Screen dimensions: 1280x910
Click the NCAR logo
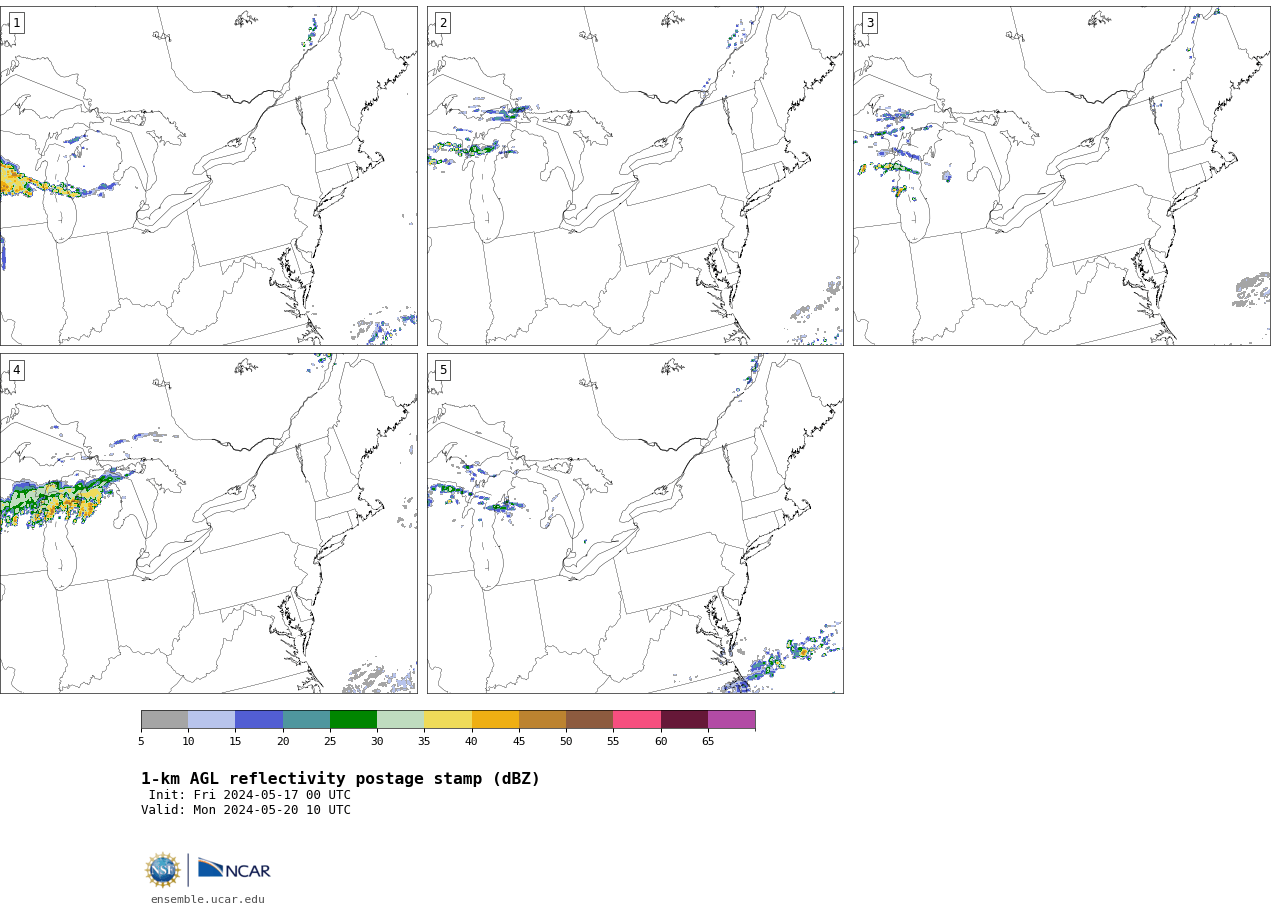click(234, 869)
